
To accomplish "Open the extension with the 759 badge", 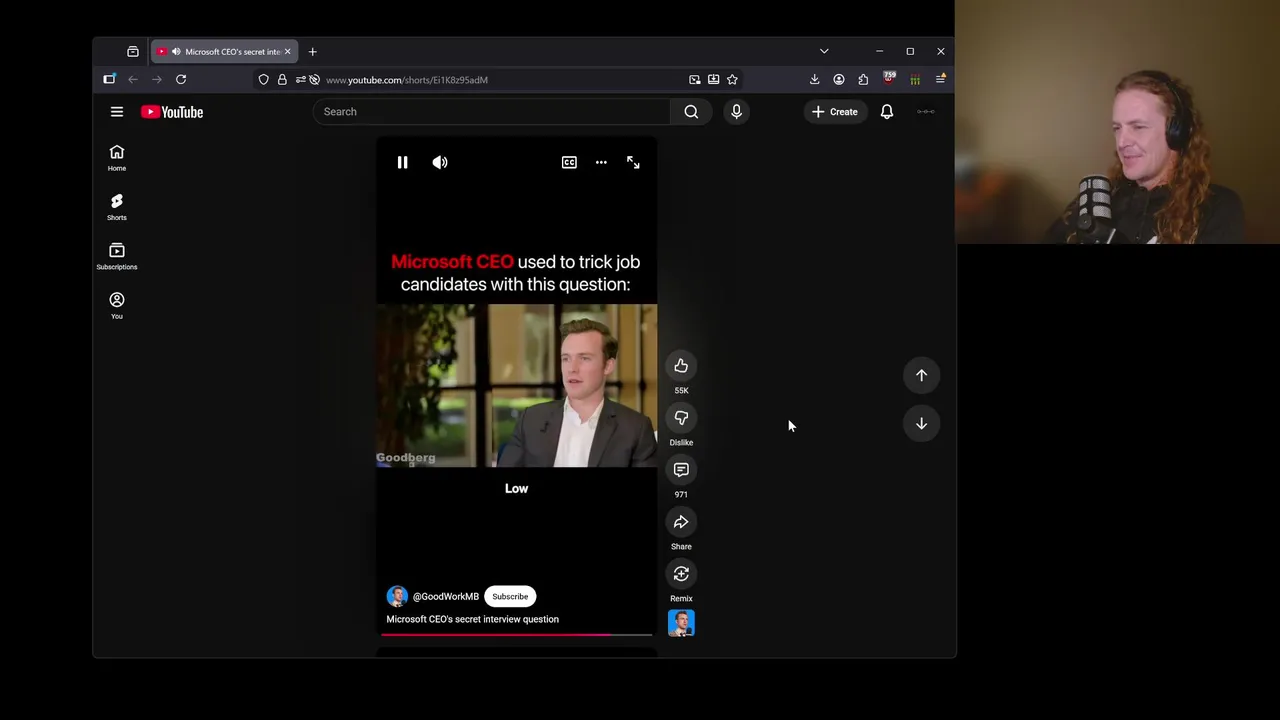I will (x=889, y=79).
